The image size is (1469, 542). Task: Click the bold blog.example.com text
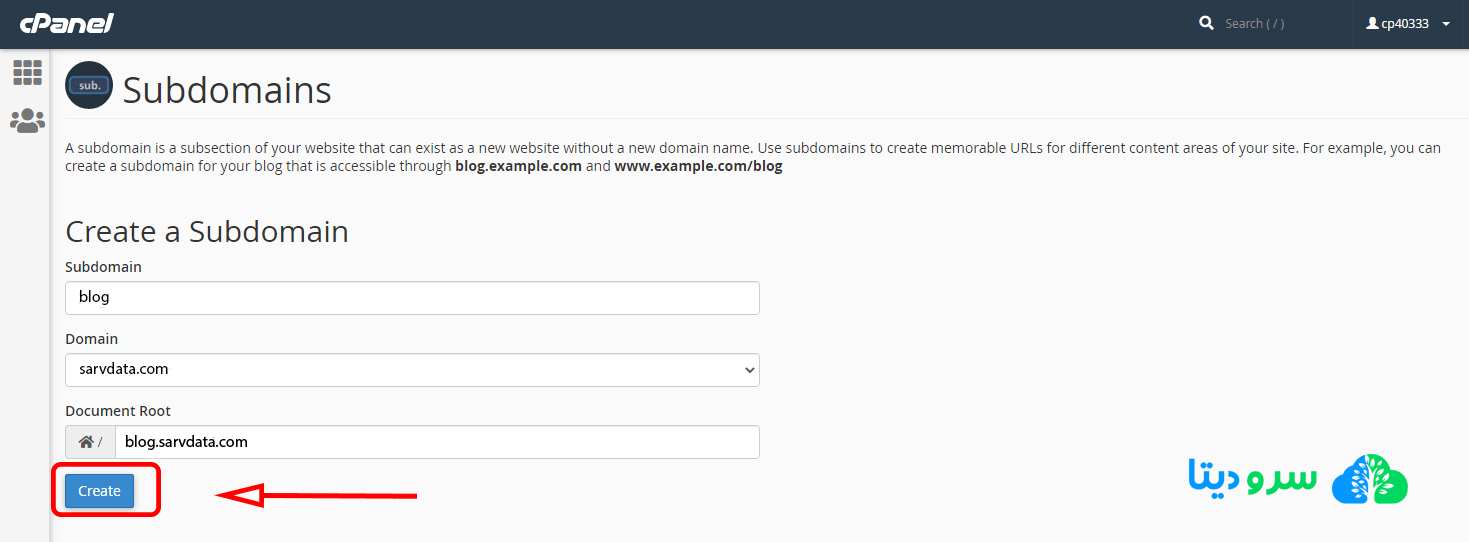pos(518,167)
